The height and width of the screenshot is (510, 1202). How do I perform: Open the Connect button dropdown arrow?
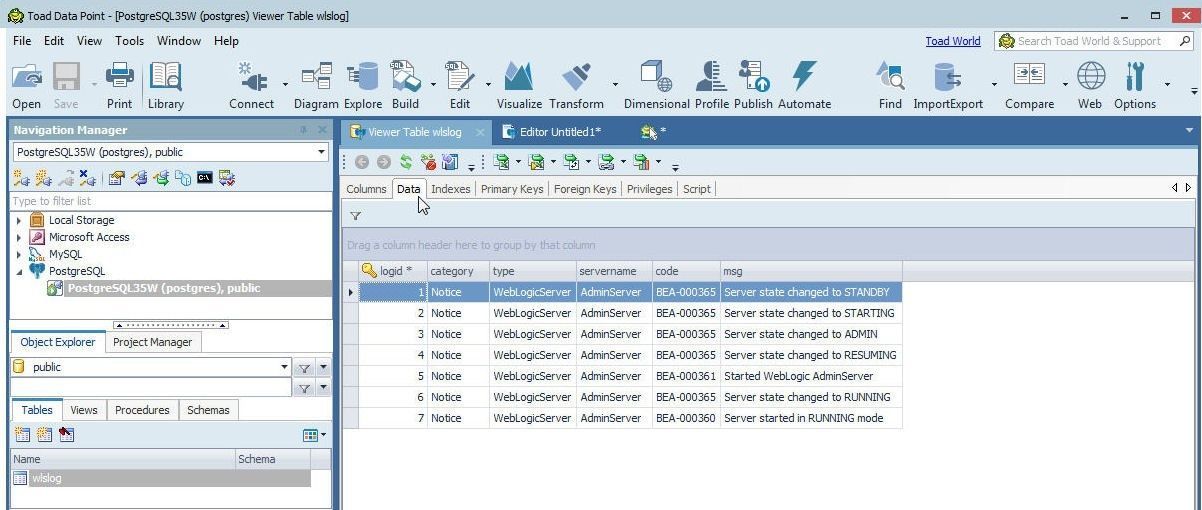(285, 85)
